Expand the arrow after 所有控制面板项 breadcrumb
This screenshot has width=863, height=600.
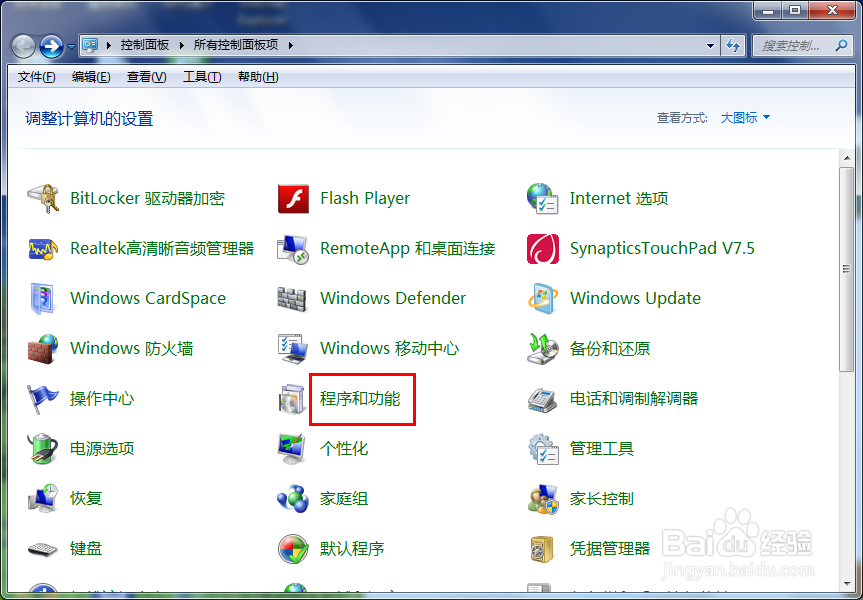click(x=290, y=45)
